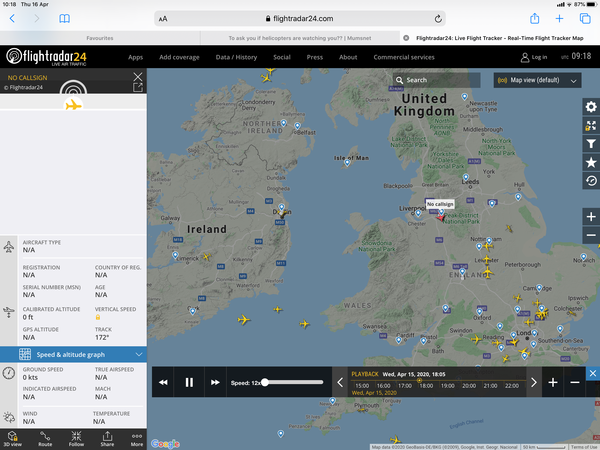Share this flight

107,439
